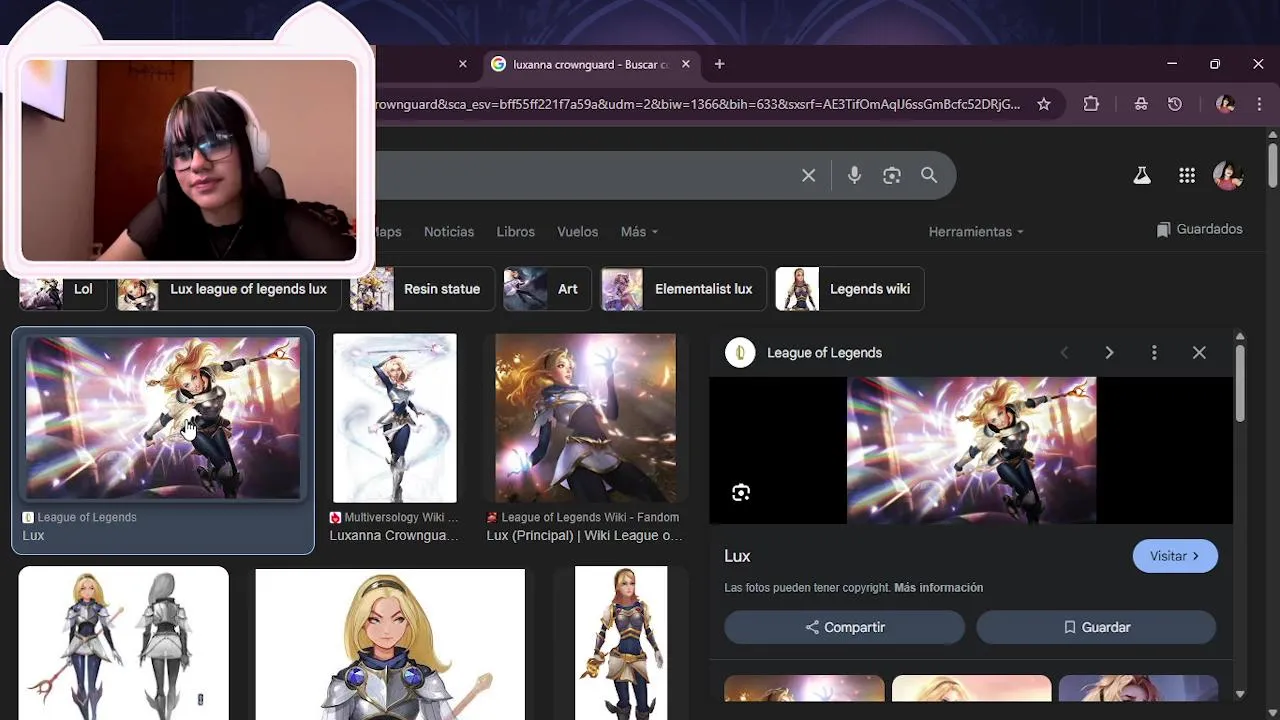Open the Google apps grid
1280x720 pixels.
(x=1187, y=176)
